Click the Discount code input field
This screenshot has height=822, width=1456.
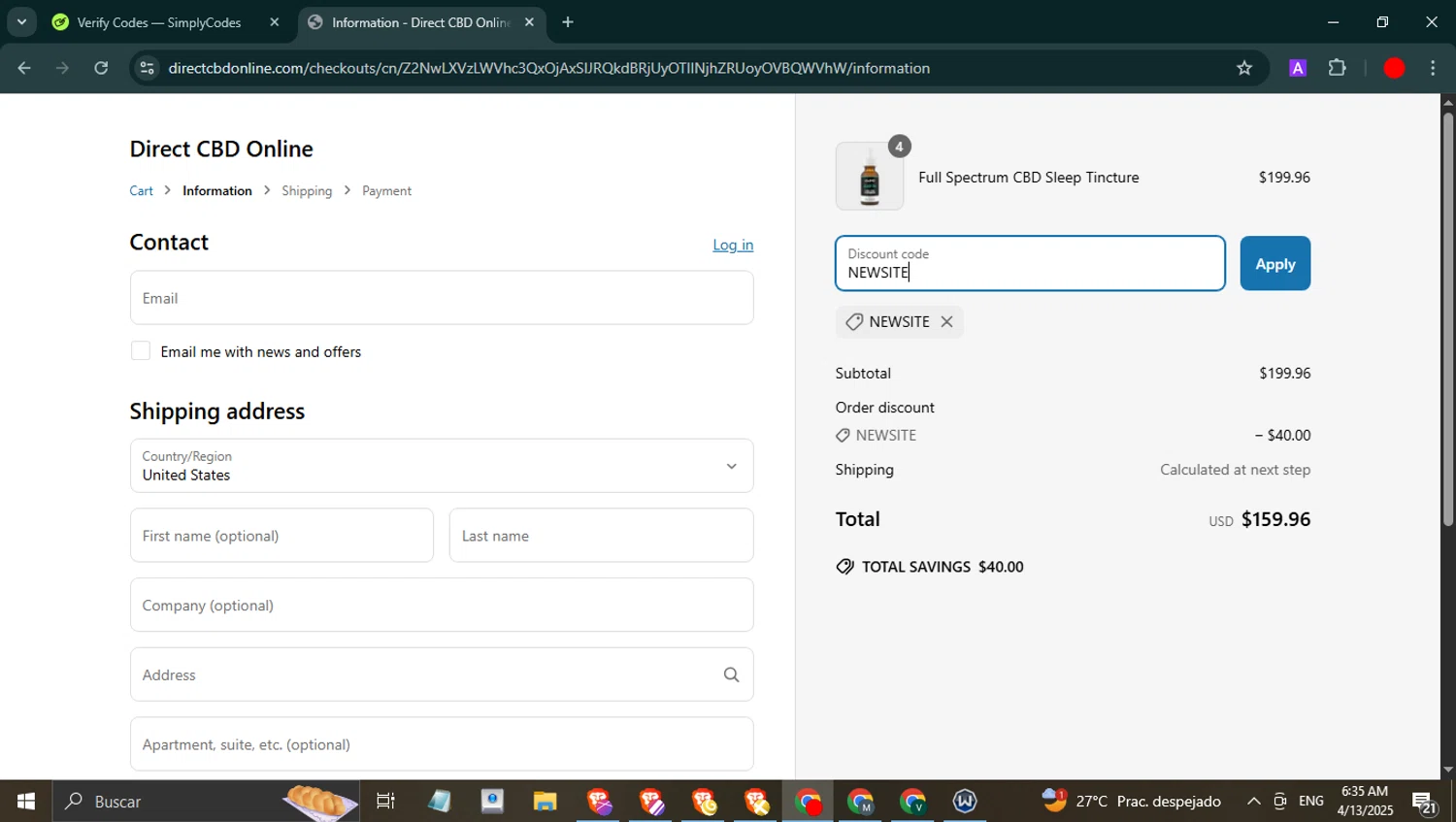(x=1030, y=263)
